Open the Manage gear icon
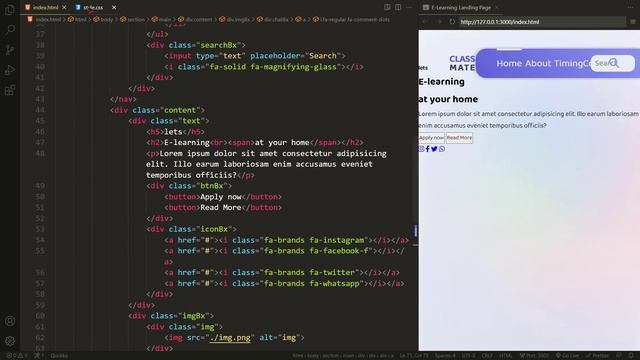Viewport: 640px width, 360px height. (x=10, y=341)
